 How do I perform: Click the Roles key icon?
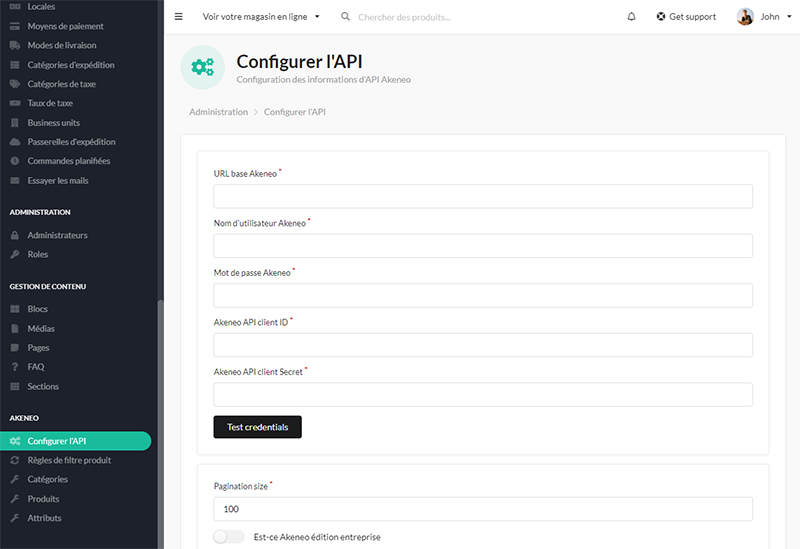15,254
